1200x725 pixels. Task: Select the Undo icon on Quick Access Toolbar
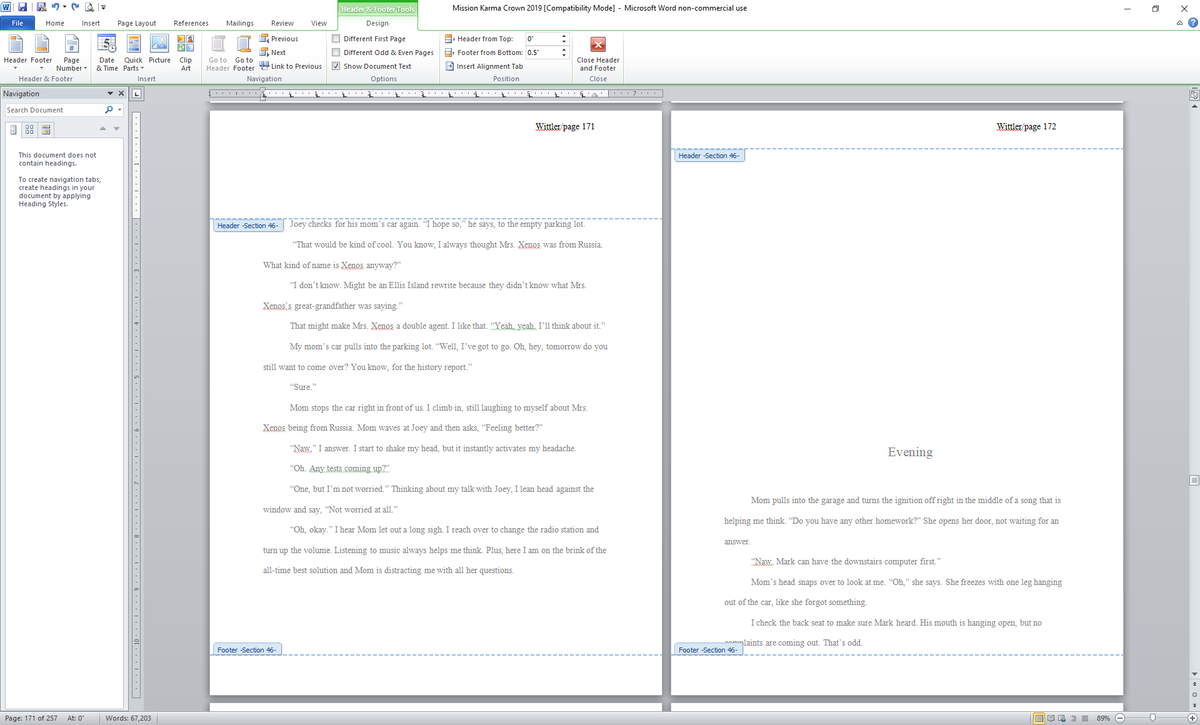tap(56, 7)
